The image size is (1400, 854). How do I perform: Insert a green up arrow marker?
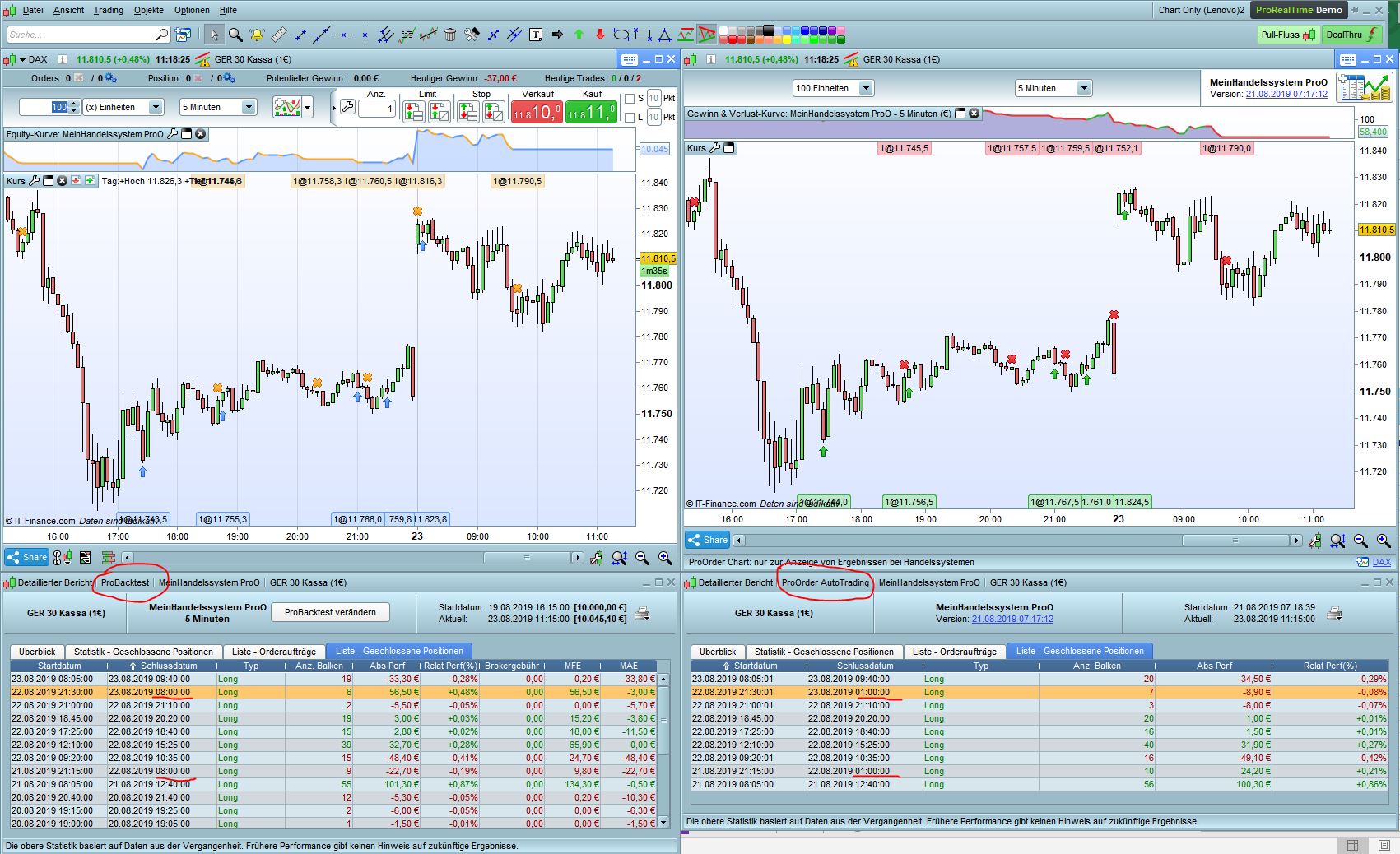pyautogui.click(x=579, y=35)
